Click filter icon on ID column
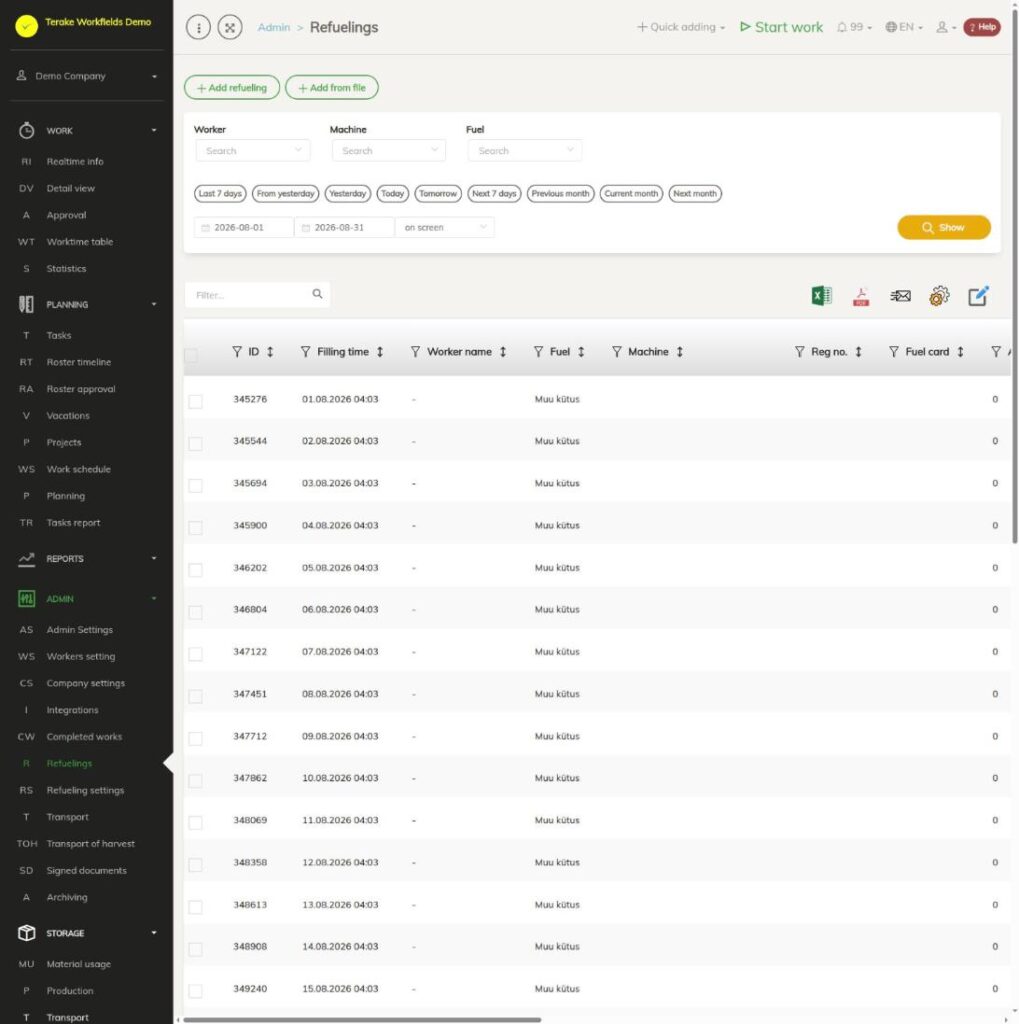The width and height of the screenshot is (1019, 1024). click(x=237, y=352)
